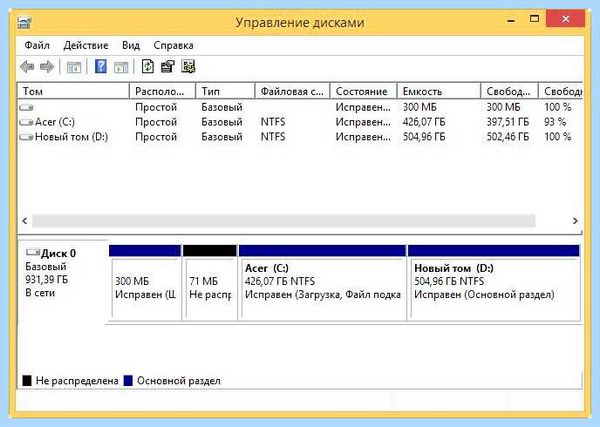Open Help via blue question mark icon

(101, 67)
